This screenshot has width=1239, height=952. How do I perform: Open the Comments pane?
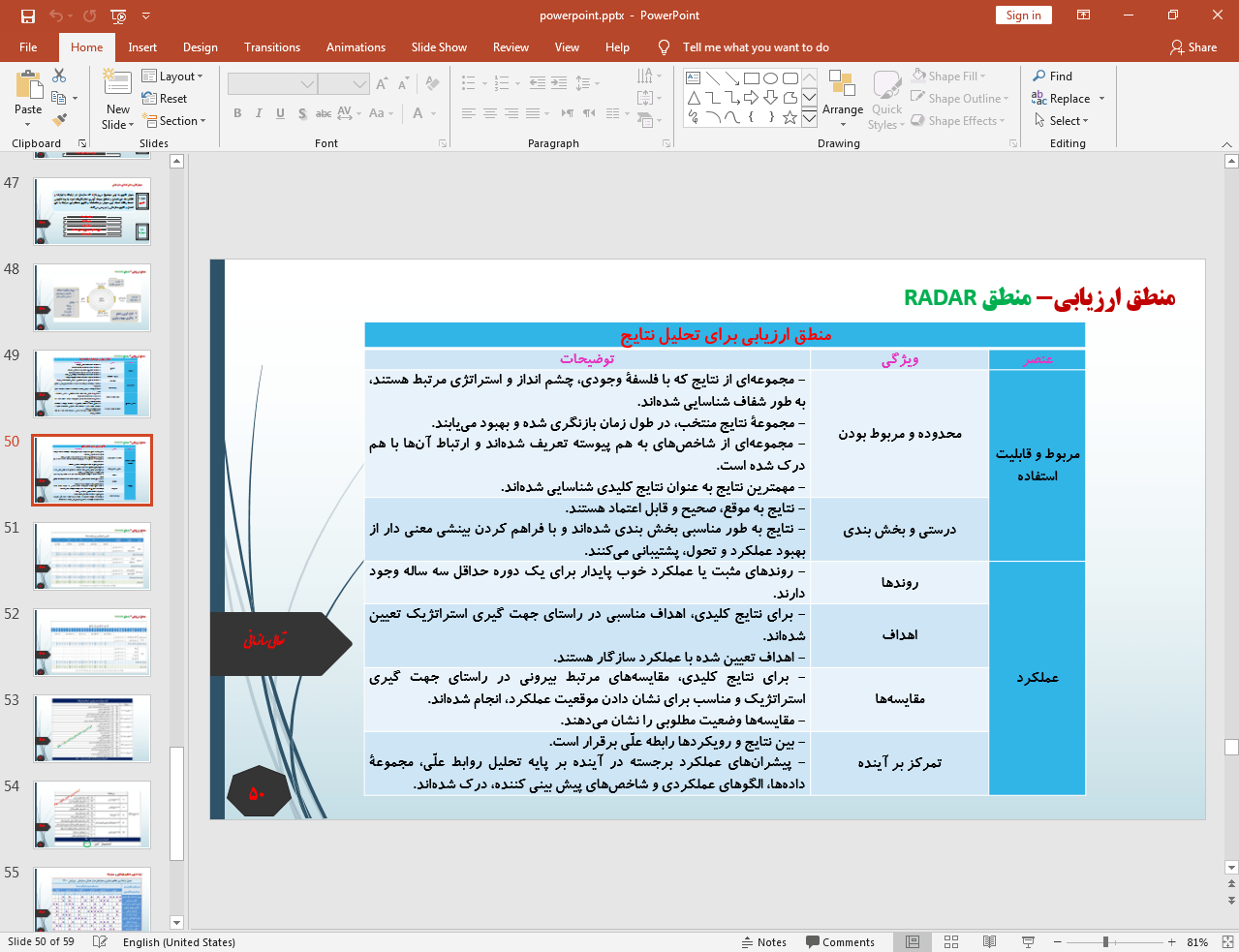841,942
